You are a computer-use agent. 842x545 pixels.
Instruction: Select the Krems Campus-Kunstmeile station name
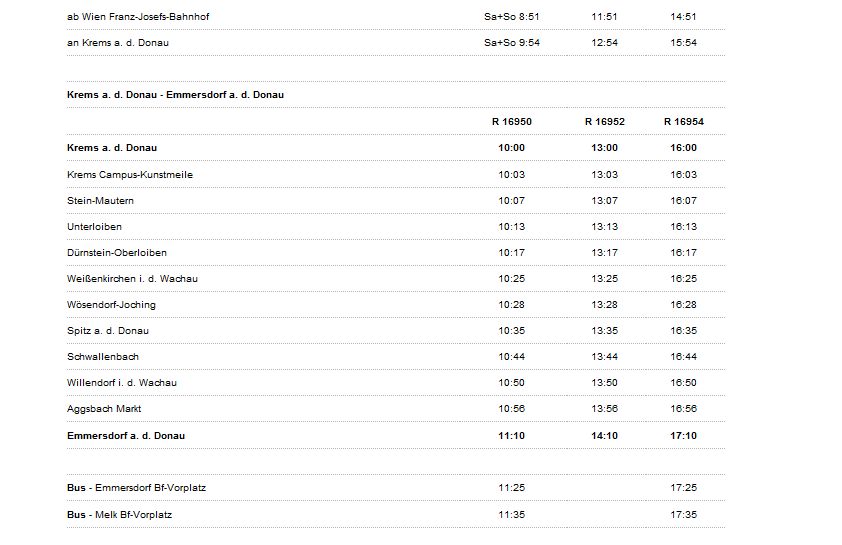(129, 175)
